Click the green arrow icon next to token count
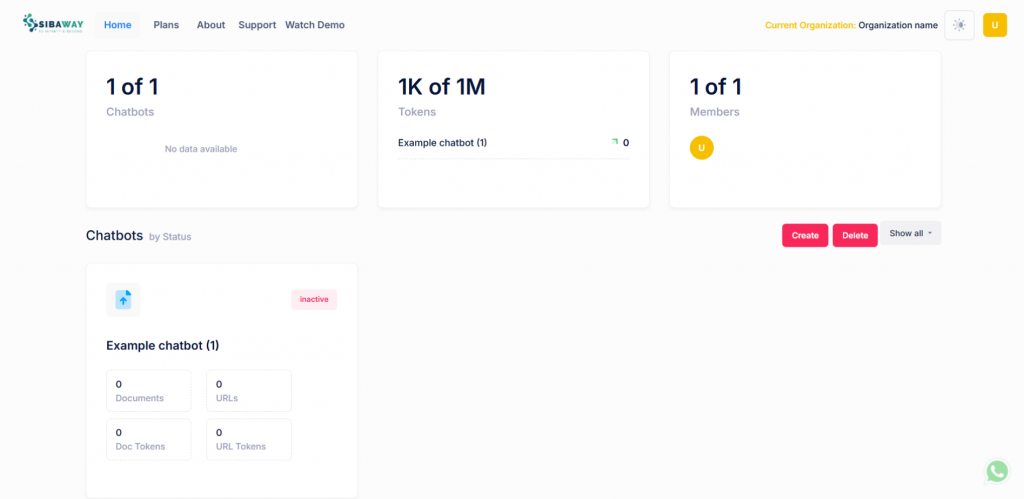The image size is (1024, 499). pyautogui.click(x=615, y=142)
